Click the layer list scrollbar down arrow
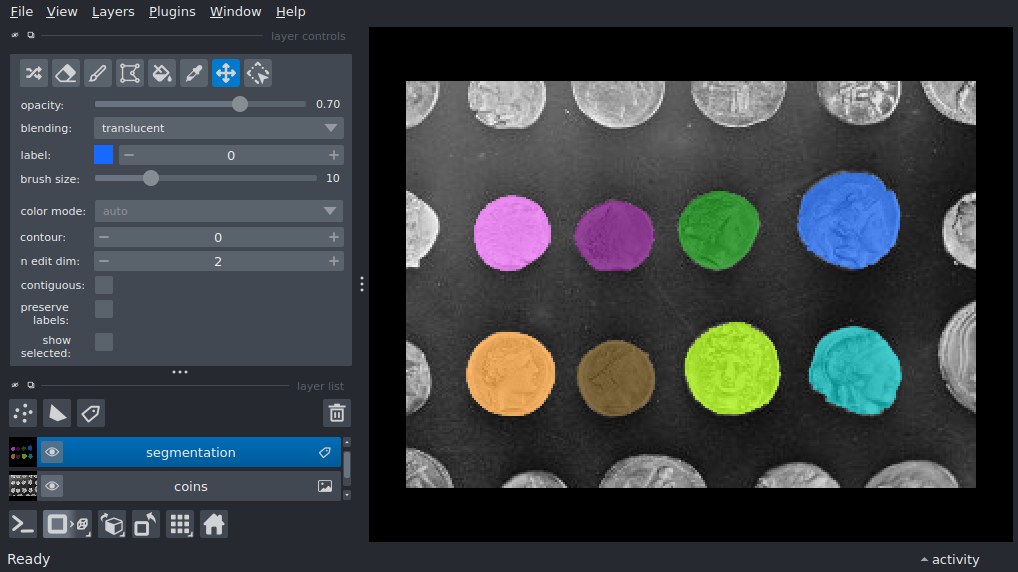The width and height of the screenshot is (1018, 572). click(x=347, y=495)
